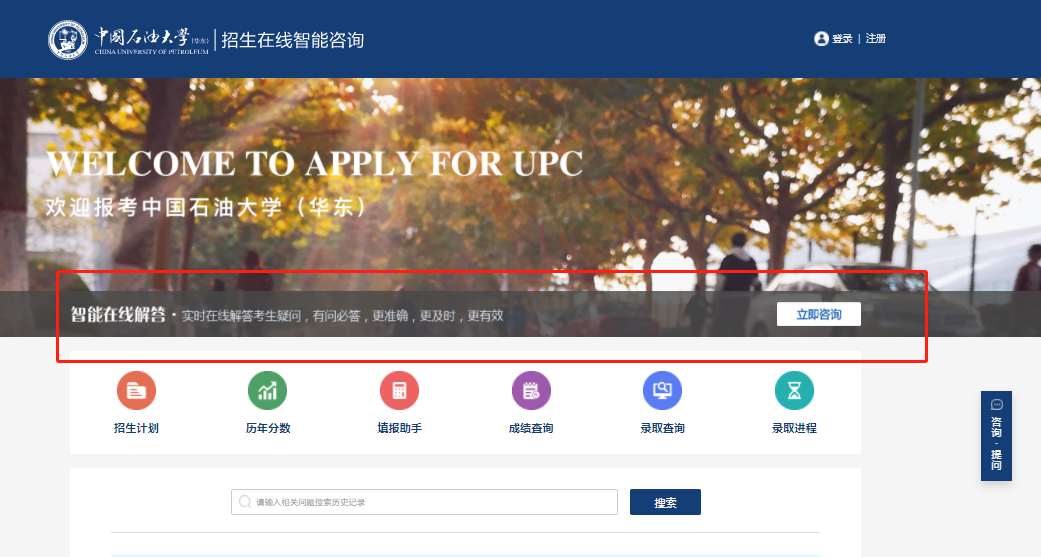Click the magnifier icon in search box

[245, 502]
